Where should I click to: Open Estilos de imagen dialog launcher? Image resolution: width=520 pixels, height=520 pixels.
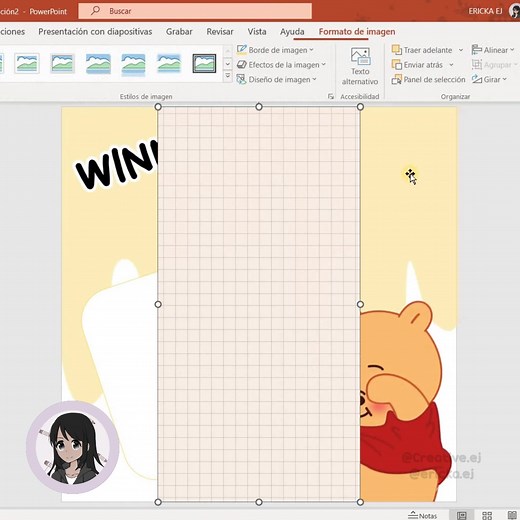(330, 97)
